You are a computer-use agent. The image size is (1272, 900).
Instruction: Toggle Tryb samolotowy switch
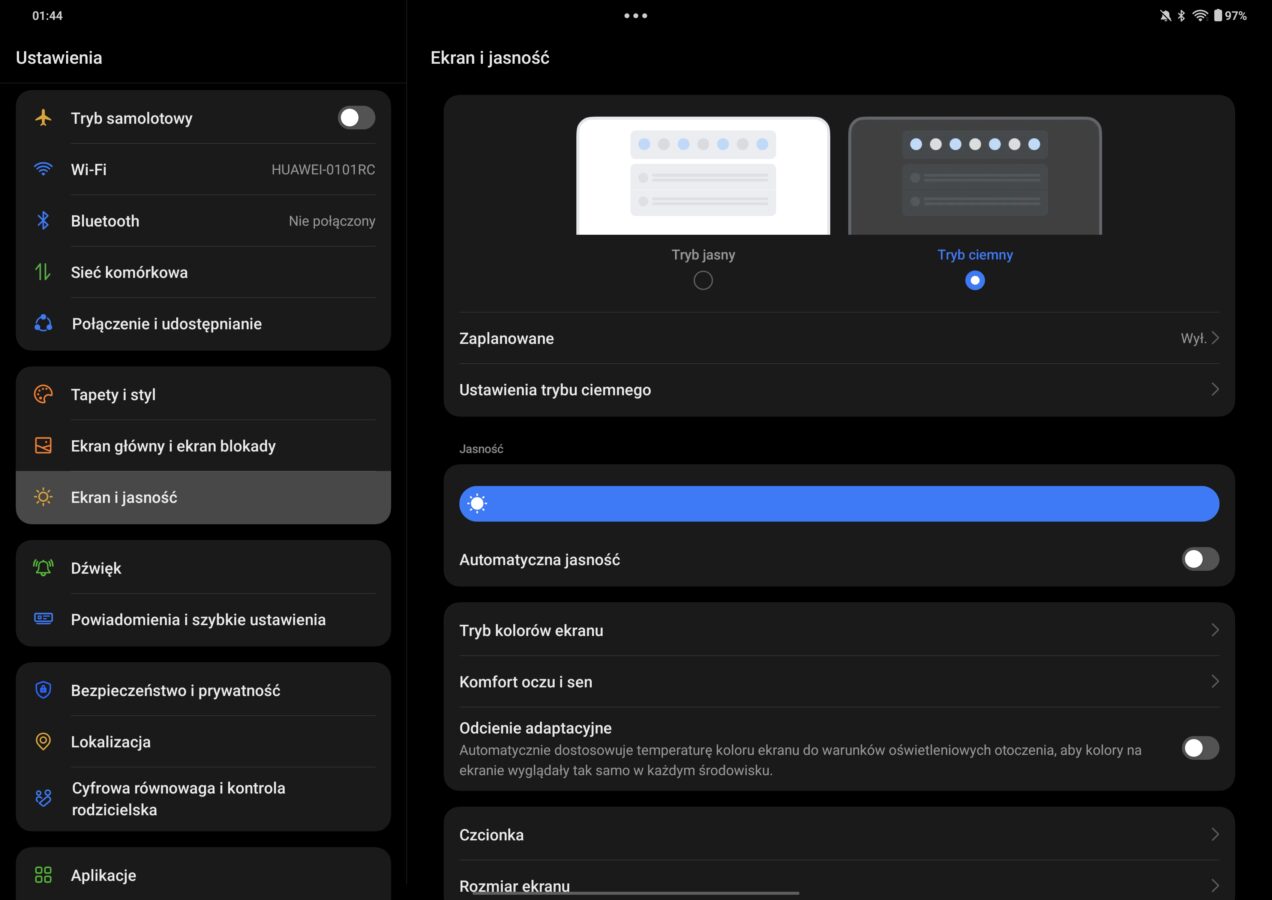356,118
